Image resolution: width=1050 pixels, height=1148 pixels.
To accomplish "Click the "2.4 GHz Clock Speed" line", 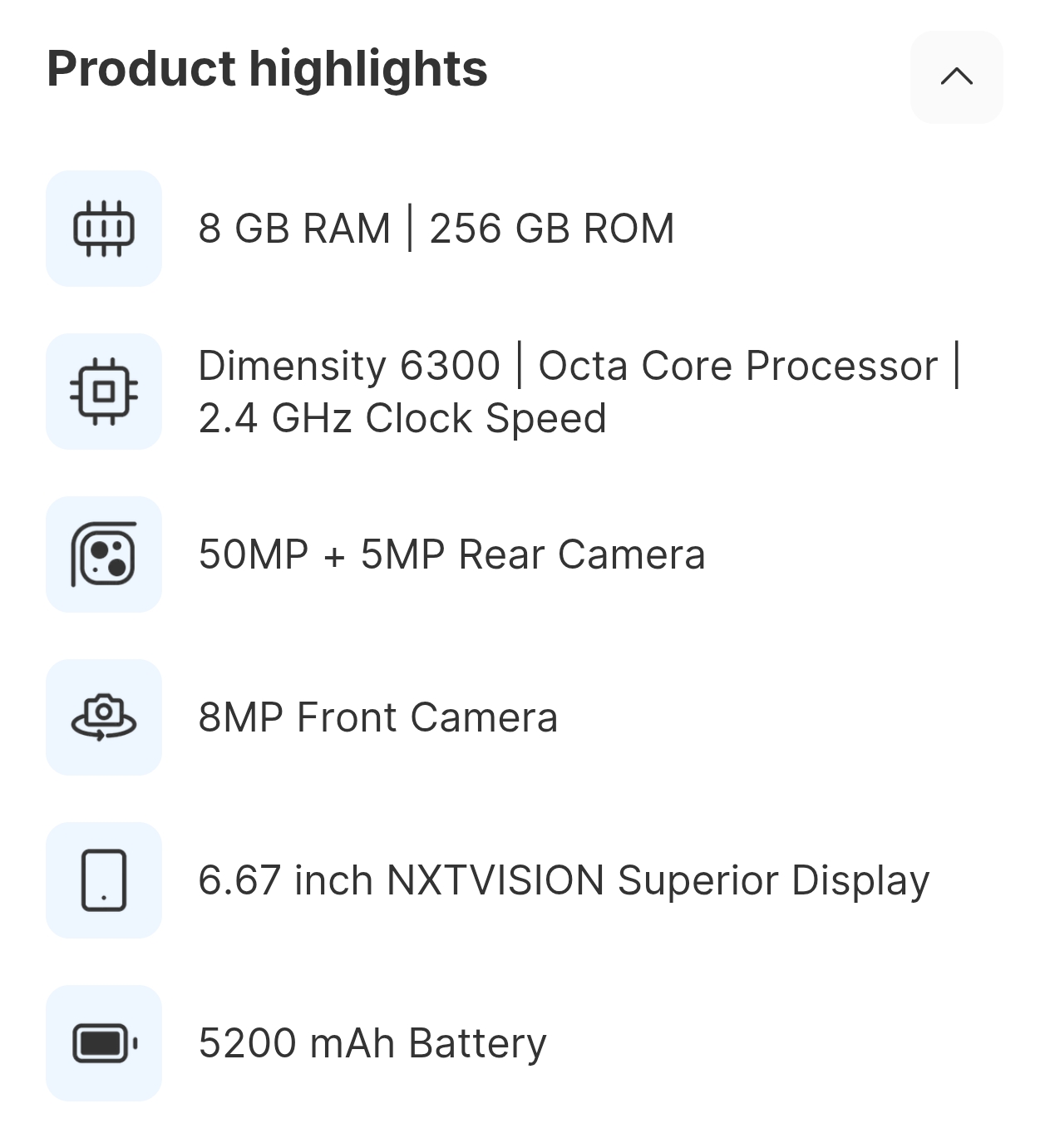I will tap(402, 418).
